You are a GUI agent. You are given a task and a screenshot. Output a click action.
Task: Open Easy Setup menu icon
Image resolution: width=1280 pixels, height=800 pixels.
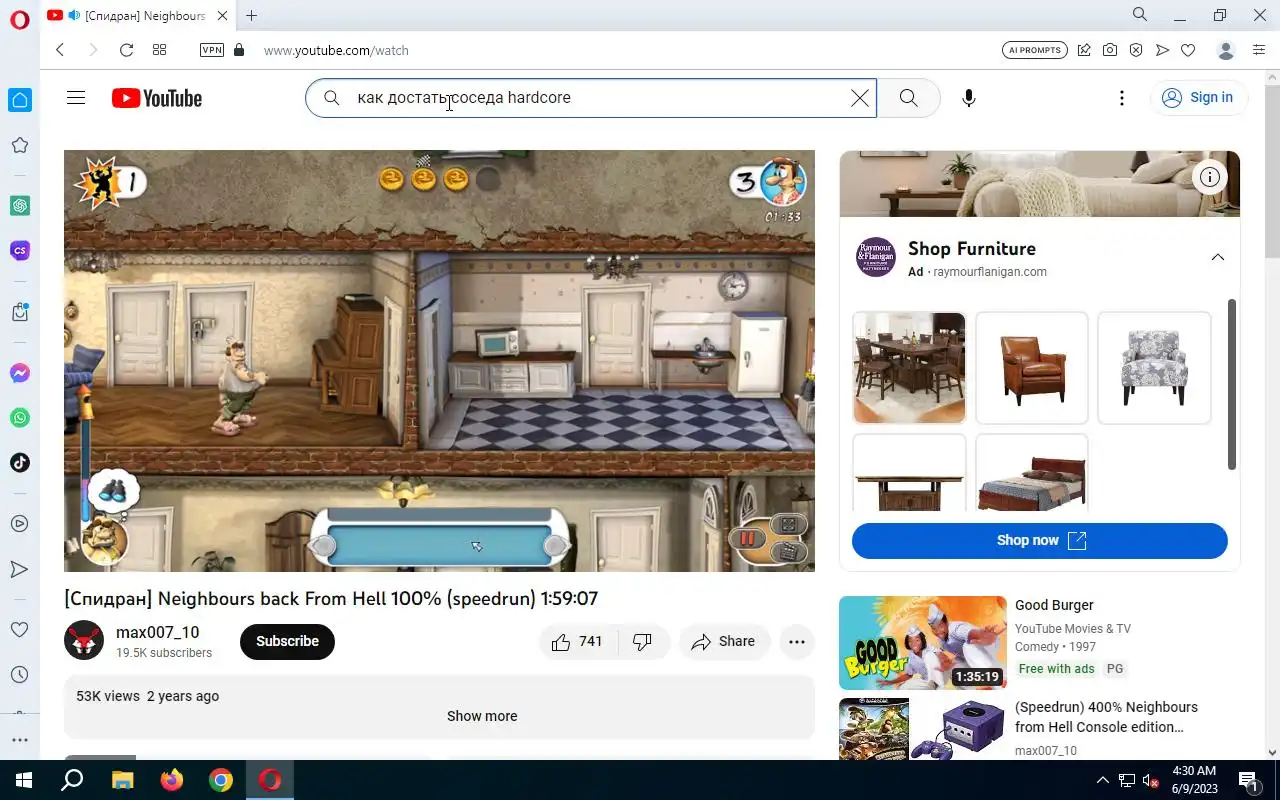(x=1259, y=50)
